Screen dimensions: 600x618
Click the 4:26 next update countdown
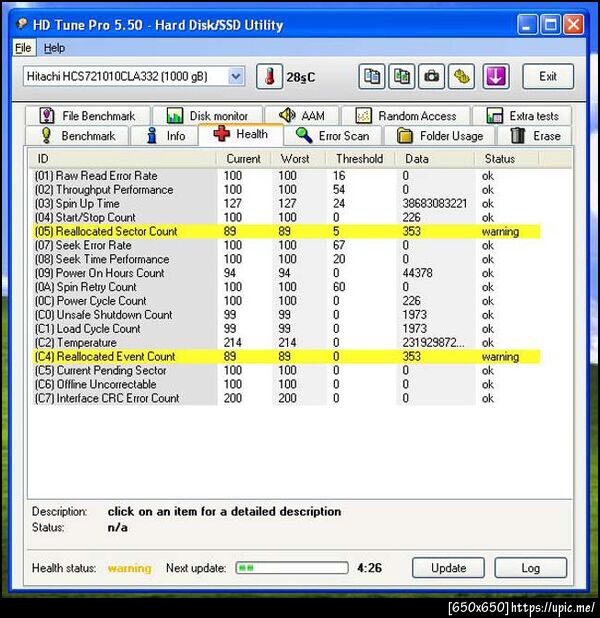[369, 568]
